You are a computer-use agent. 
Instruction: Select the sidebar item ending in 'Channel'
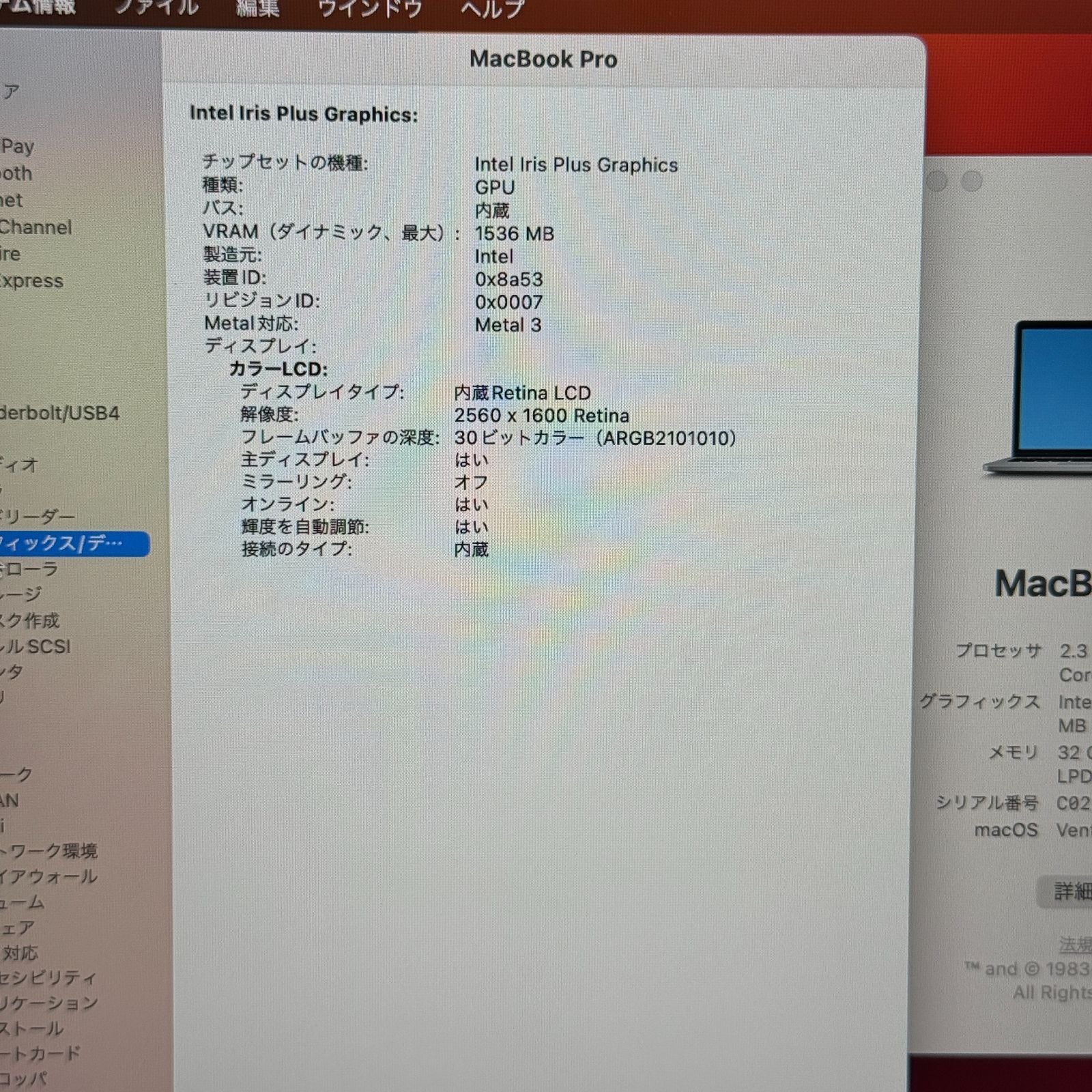click(x=35, y=227)
